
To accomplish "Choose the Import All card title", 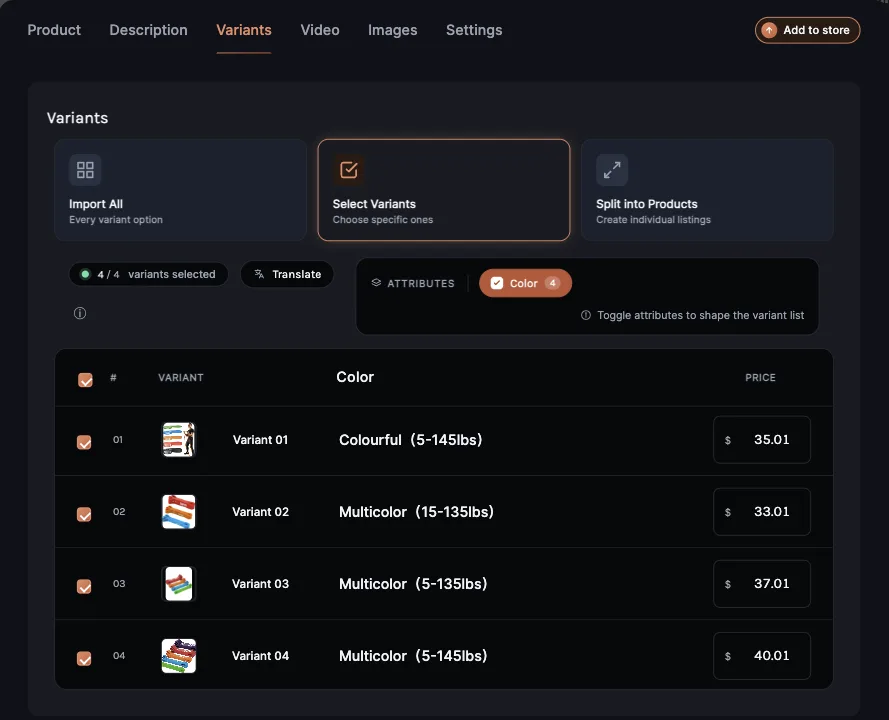I will [96, 204].
